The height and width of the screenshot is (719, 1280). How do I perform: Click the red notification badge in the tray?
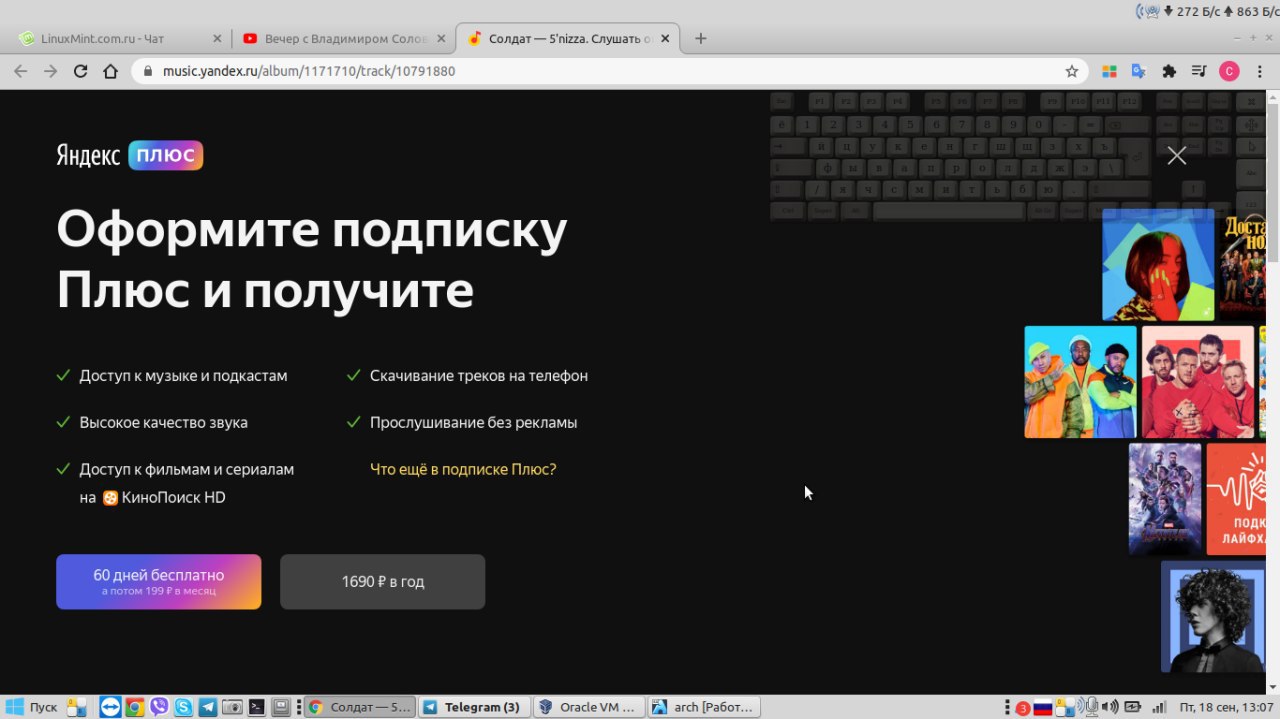click(1023, 708)
